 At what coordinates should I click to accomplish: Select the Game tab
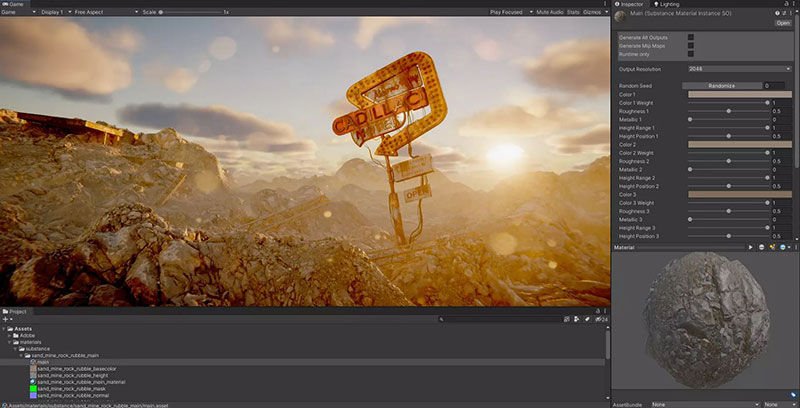[13, 4]
